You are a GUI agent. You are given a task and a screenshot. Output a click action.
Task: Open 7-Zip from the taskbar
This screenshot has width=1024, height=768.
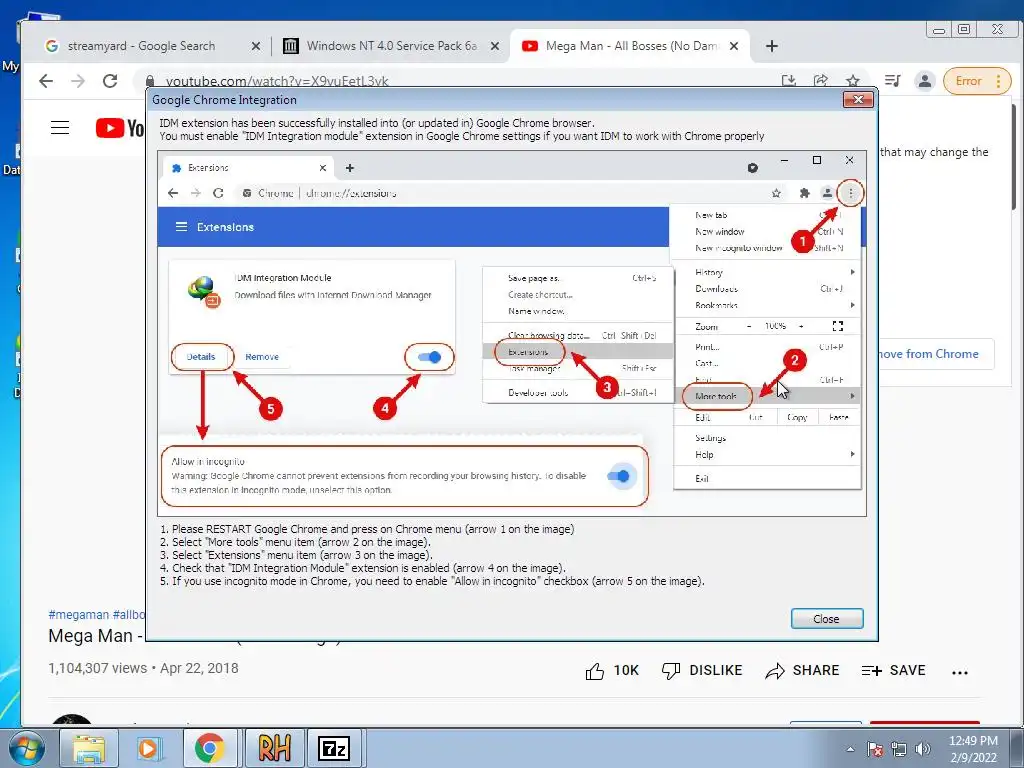(x=334, y=748)
